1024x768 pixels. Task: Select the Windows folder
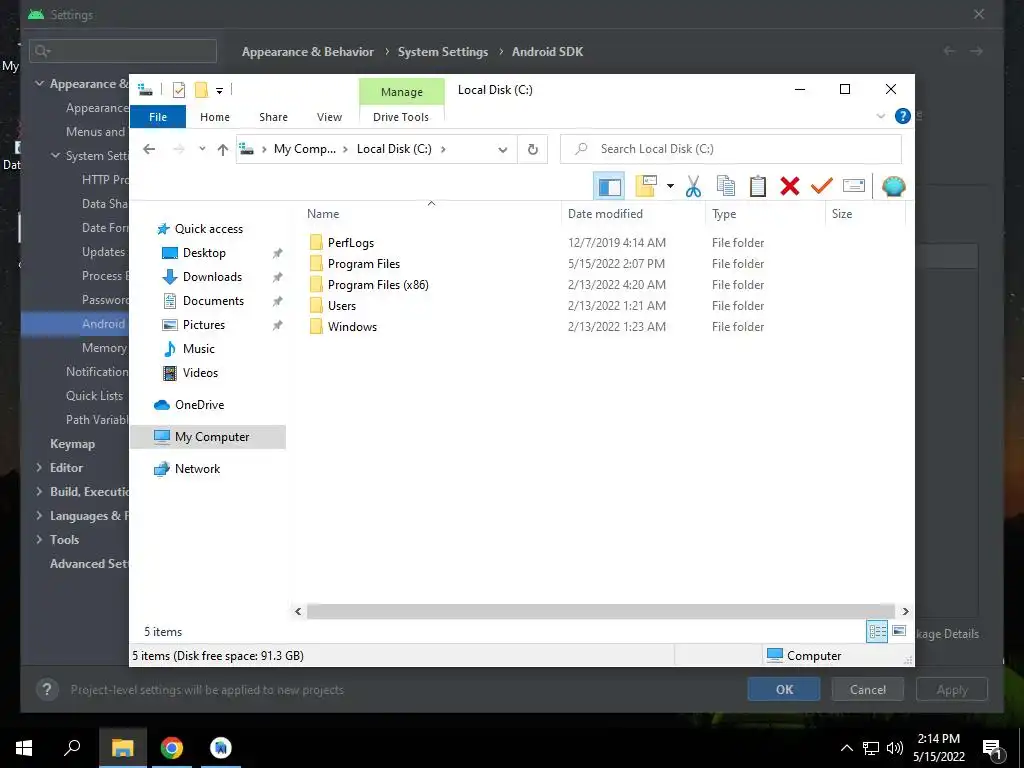pos(352,327)
